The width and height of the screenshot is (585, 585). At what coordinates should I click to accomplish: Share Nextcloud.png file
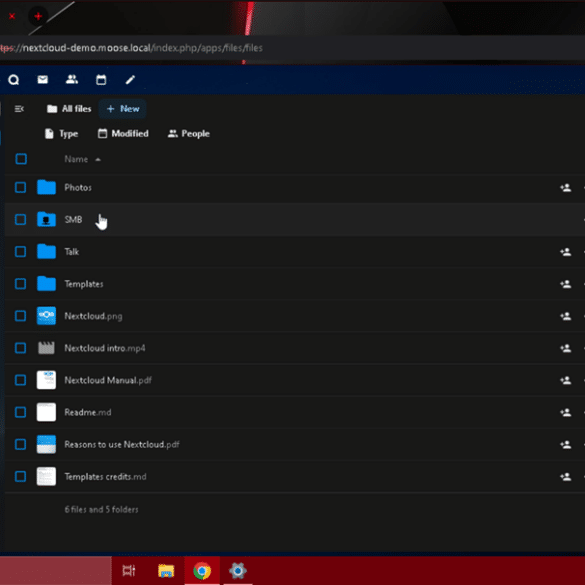click(x=566, y=316)
